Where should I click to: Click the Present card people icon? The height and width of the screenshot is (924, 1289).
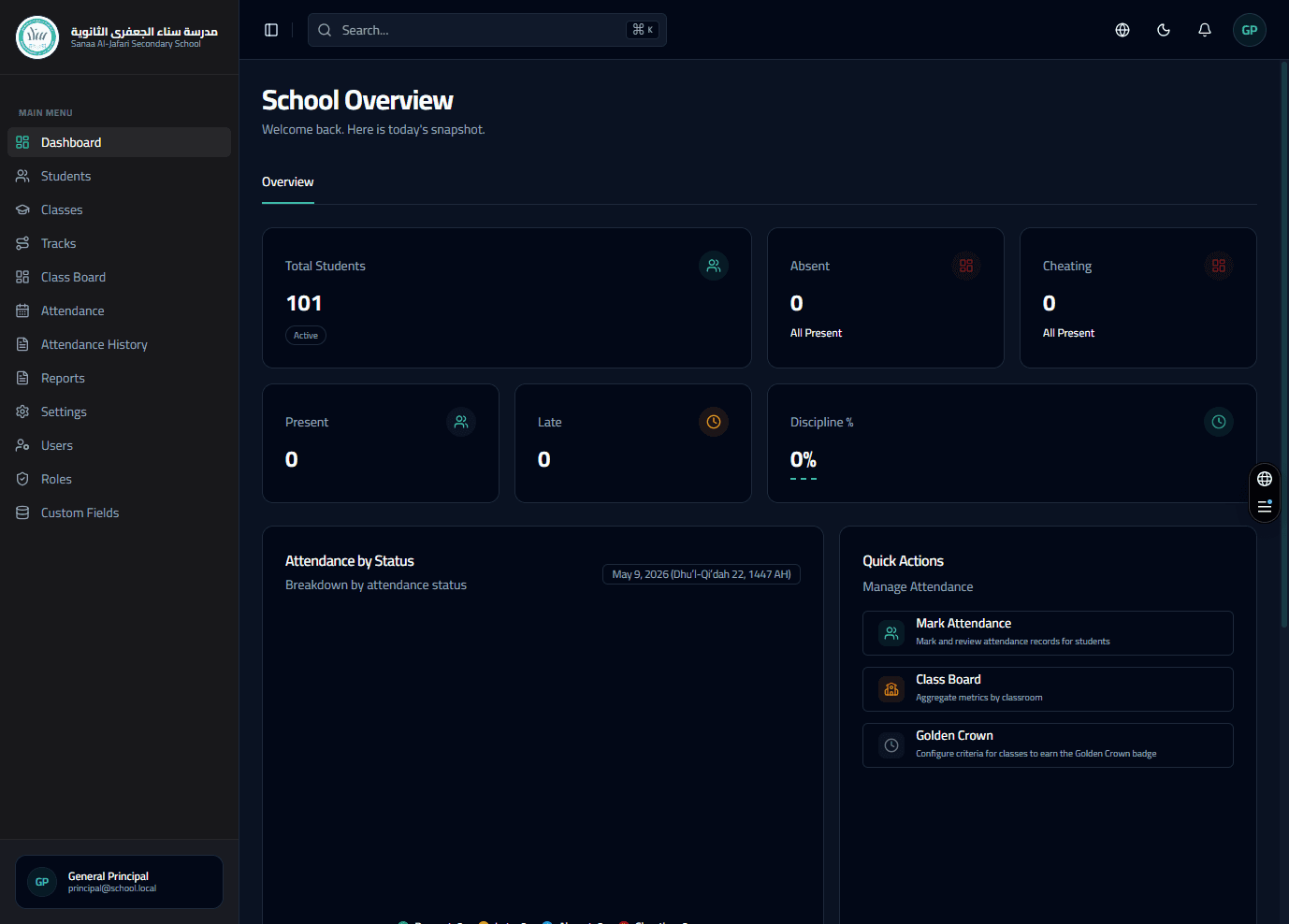(461, 422)
